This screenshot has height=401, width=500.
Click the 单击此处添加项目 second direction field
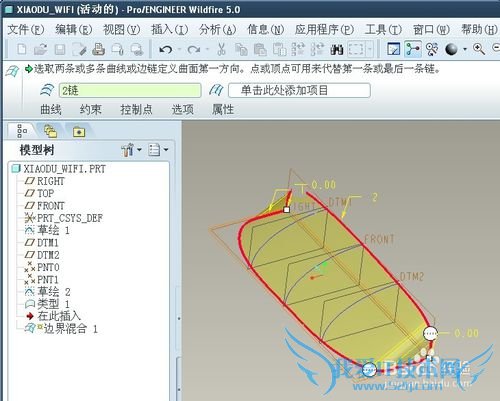pos(299,90)
